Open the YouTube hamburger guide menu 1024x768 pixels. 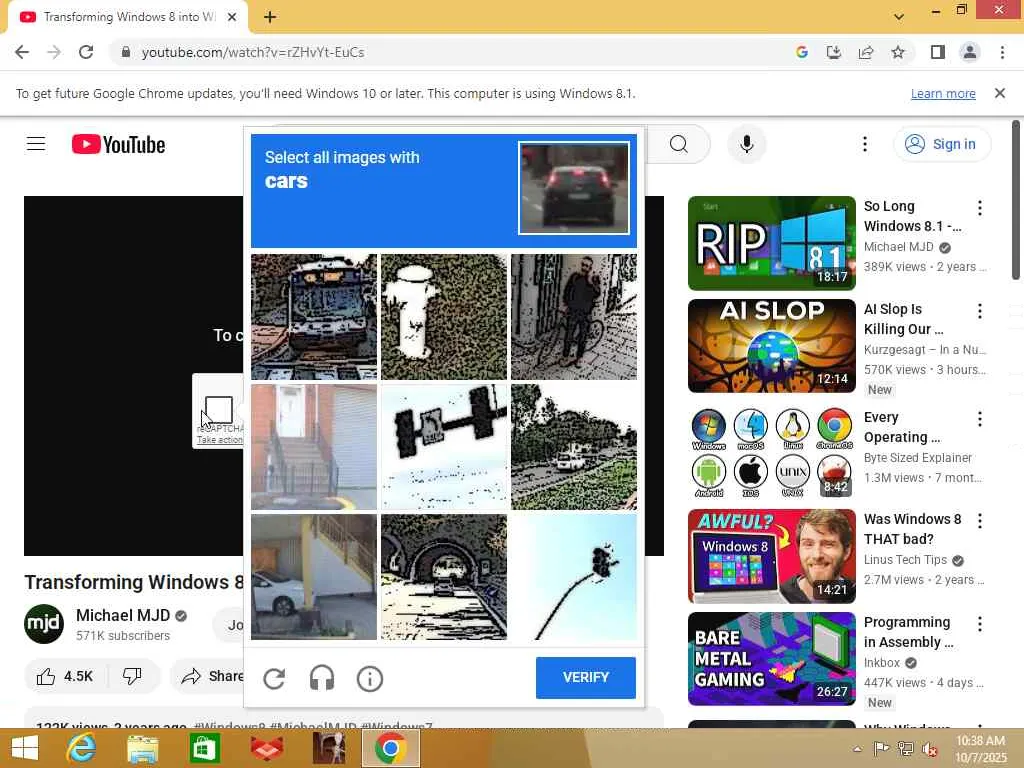pyautogui.click(x=36, y=144)
